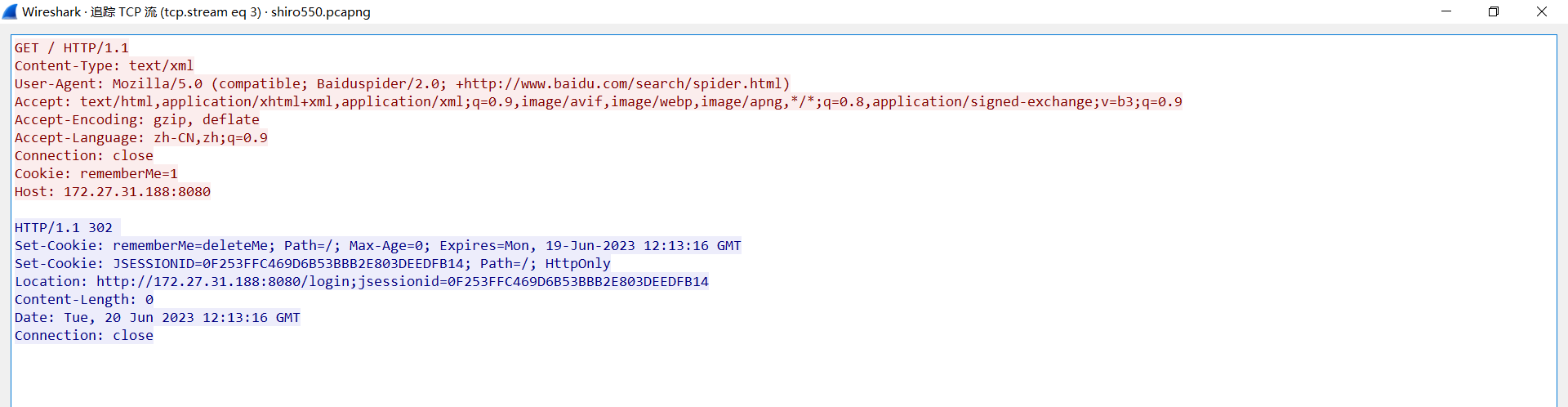
Task: Click the User-Agent Baiduspider header line
Action: coord(402,84)
